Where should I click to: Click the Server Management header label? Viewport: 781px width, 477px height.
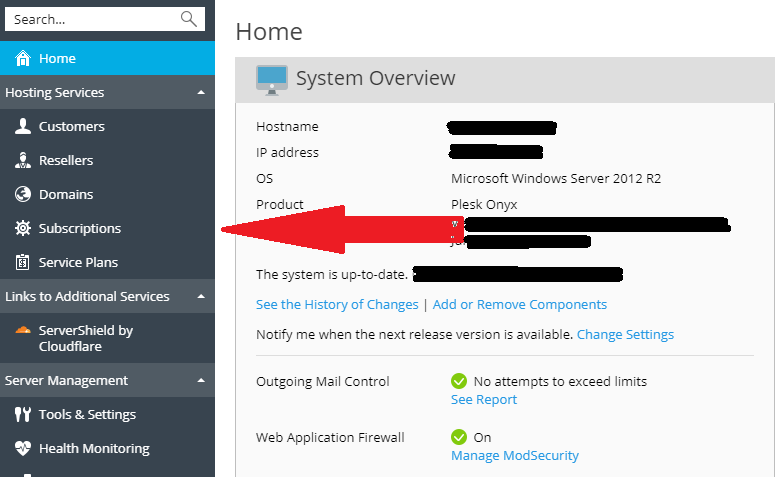(x=66, y=380)
